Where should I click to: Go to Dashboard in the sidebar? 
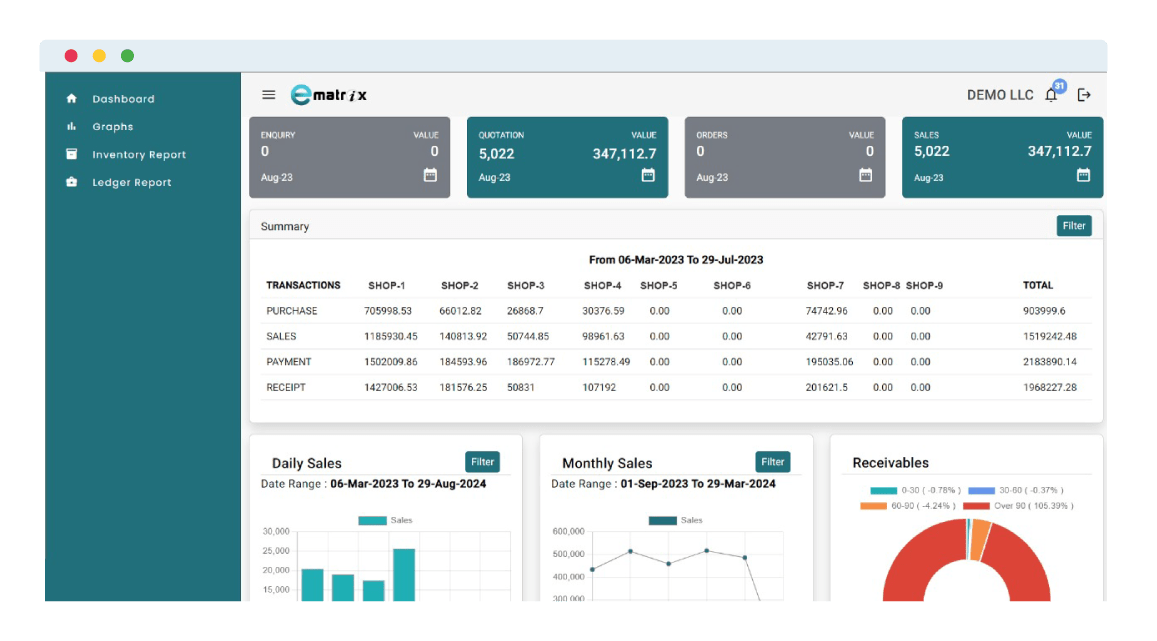click(123, 99)
